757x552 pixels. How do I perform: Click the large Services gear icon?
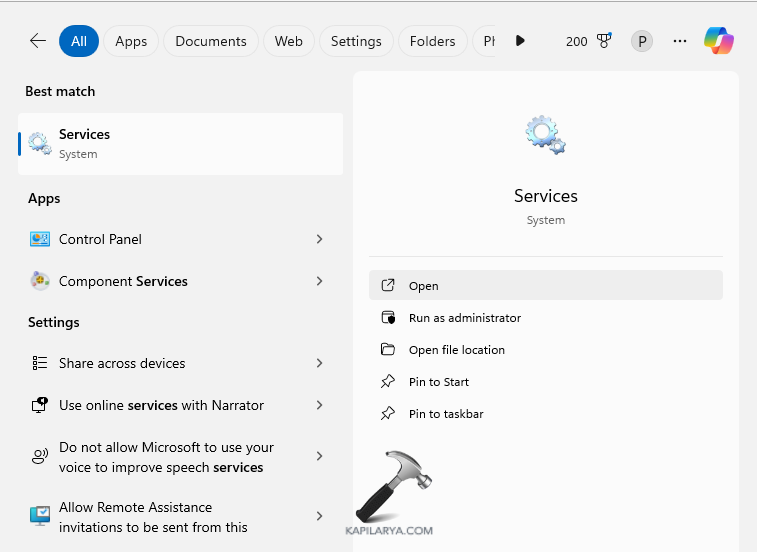pyautogui.click(x=545, y=135)
